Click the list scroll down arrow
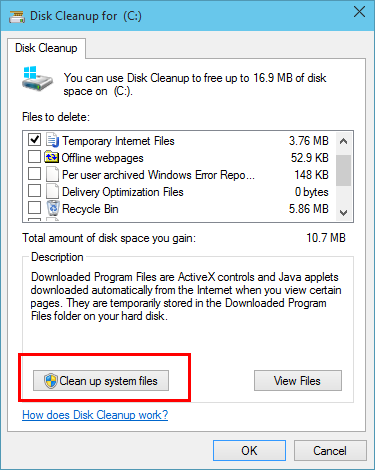The width and height of the screenshot is (375, 470). [x=343, y=212]
